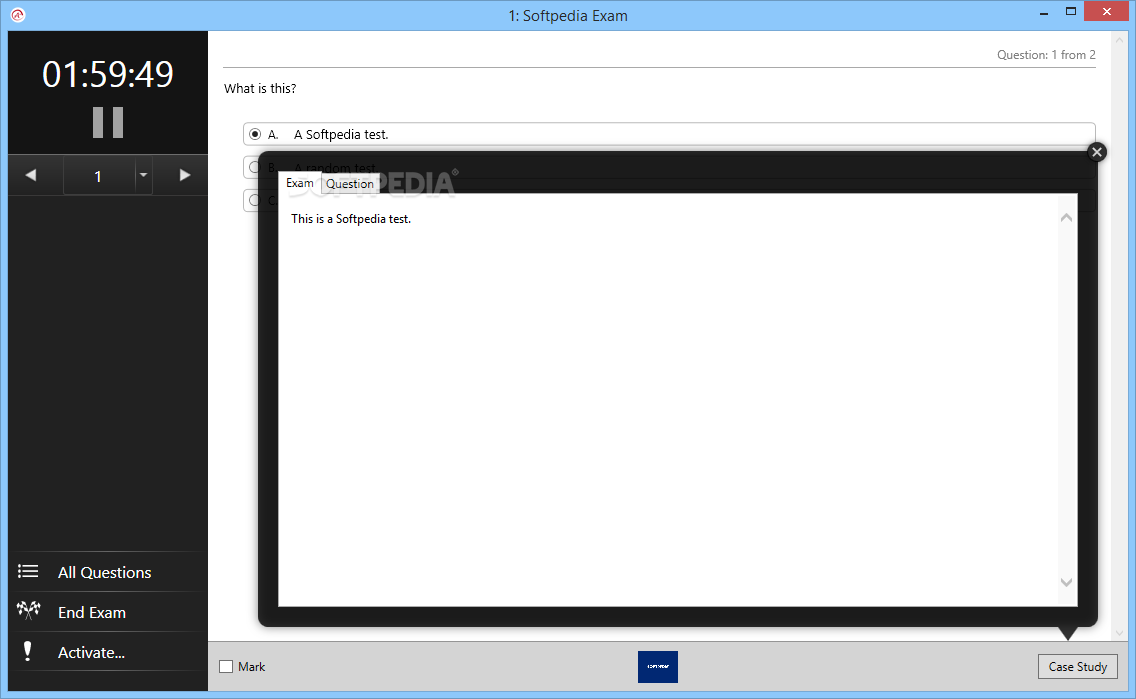Maximize the Softpedia Exam window

pos(1071,12)
